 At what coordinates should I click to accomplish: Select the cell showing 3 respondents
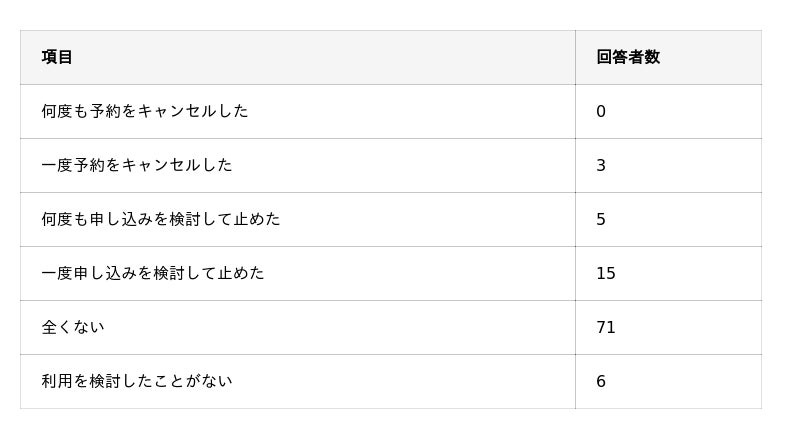coord(601,166)
